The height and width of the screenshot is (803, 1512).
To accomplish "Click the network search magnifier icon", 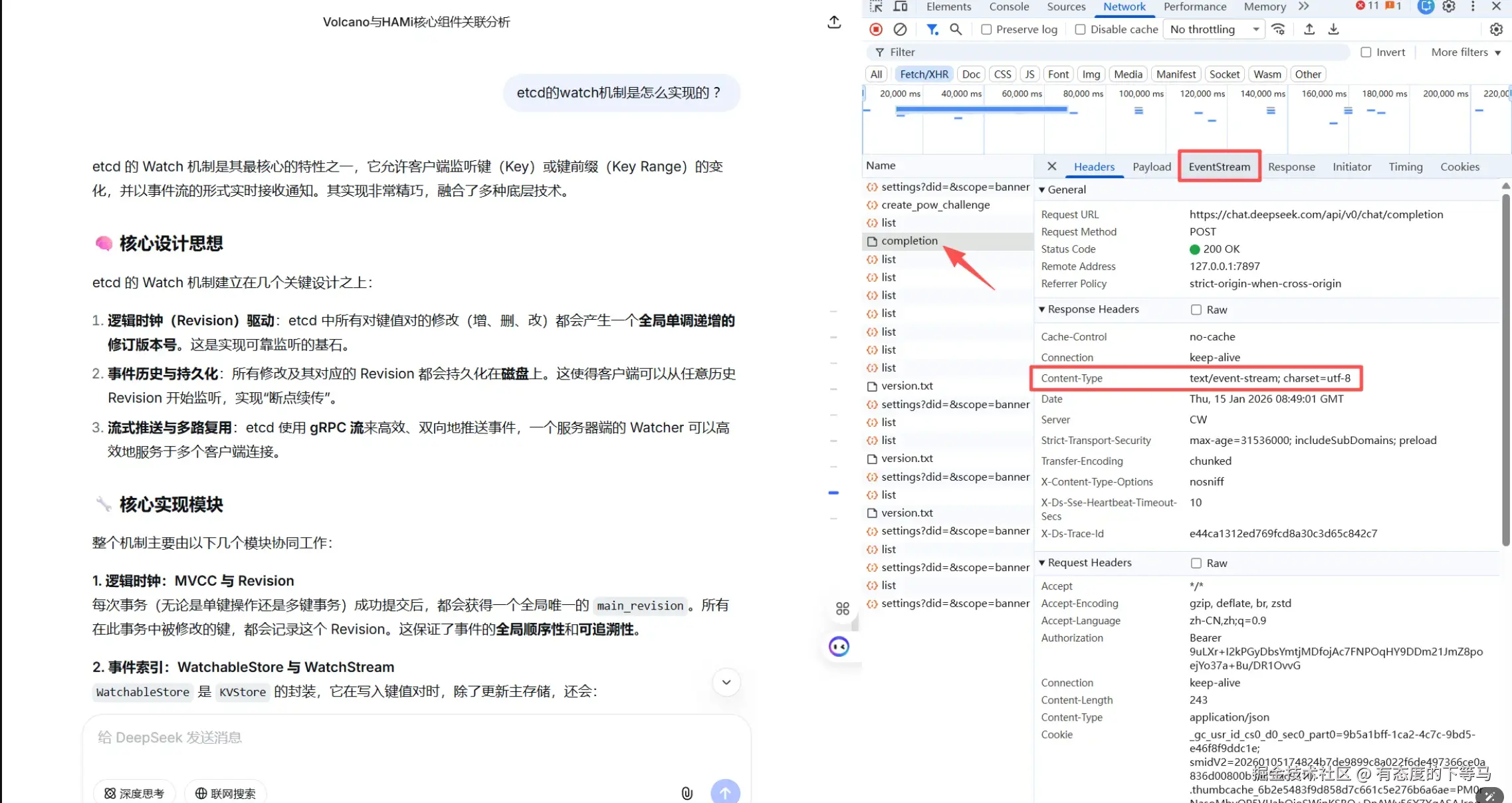I will click(956, 29).
